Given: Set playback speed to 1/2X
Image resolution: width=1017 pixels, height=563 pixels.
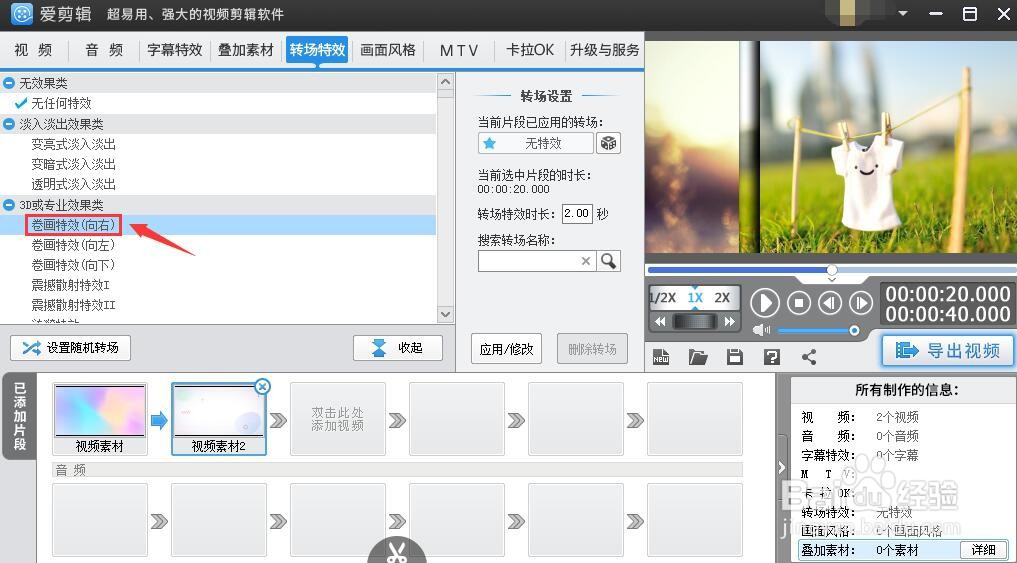Looking at the screenshot, I should click(x=663, y=298).
